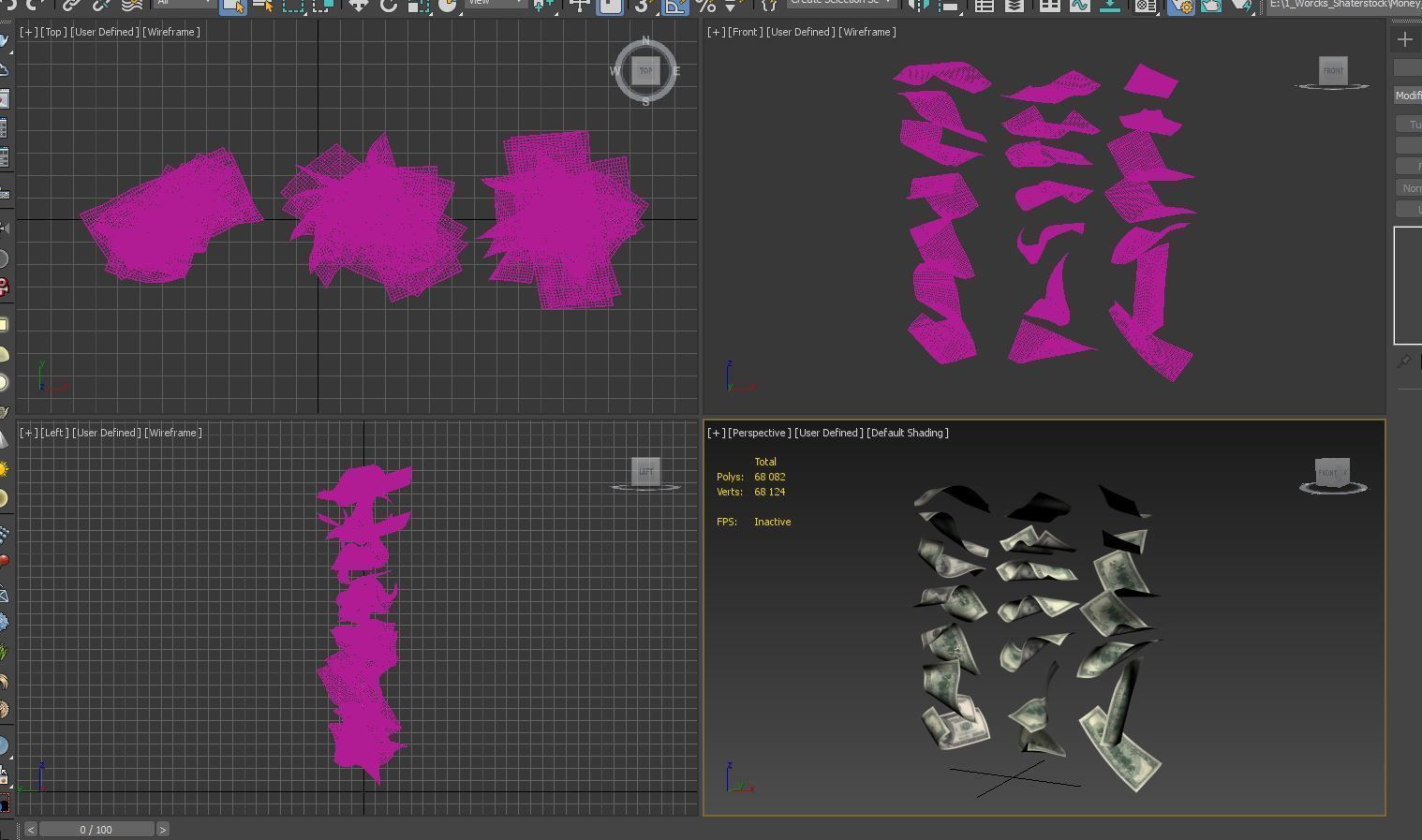Open the Rendered Frame Window
The width and height of the screenshot is (1422, 840).
pos(1211,4)
